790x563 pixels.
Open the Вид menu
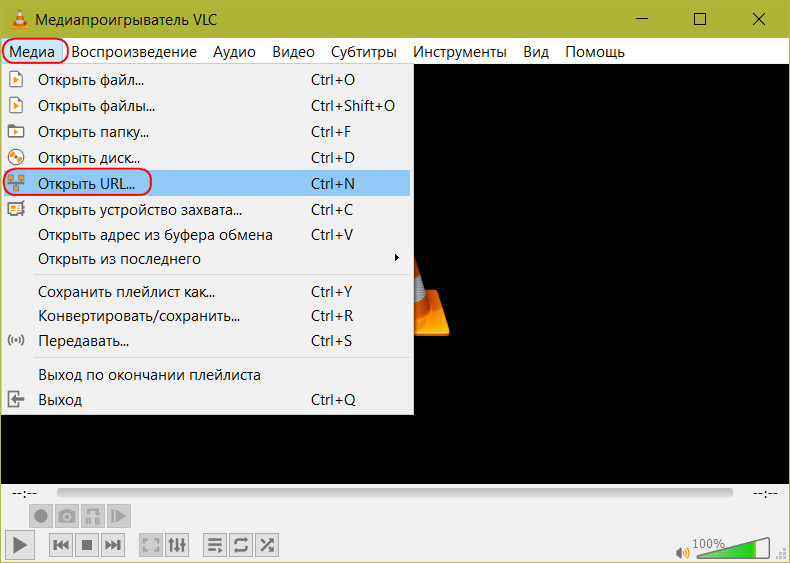[536, 52]
